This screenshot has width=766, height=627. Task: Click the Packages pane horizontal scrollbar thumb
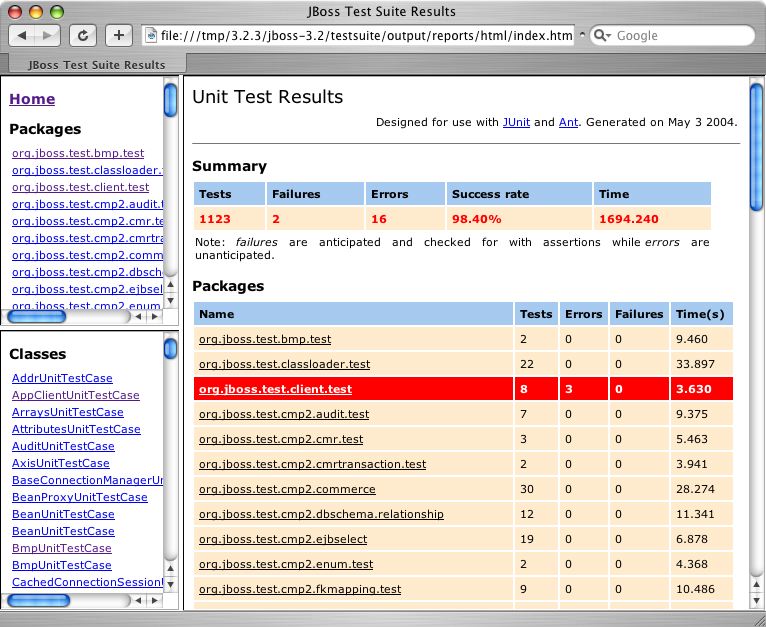pos(37,316)
